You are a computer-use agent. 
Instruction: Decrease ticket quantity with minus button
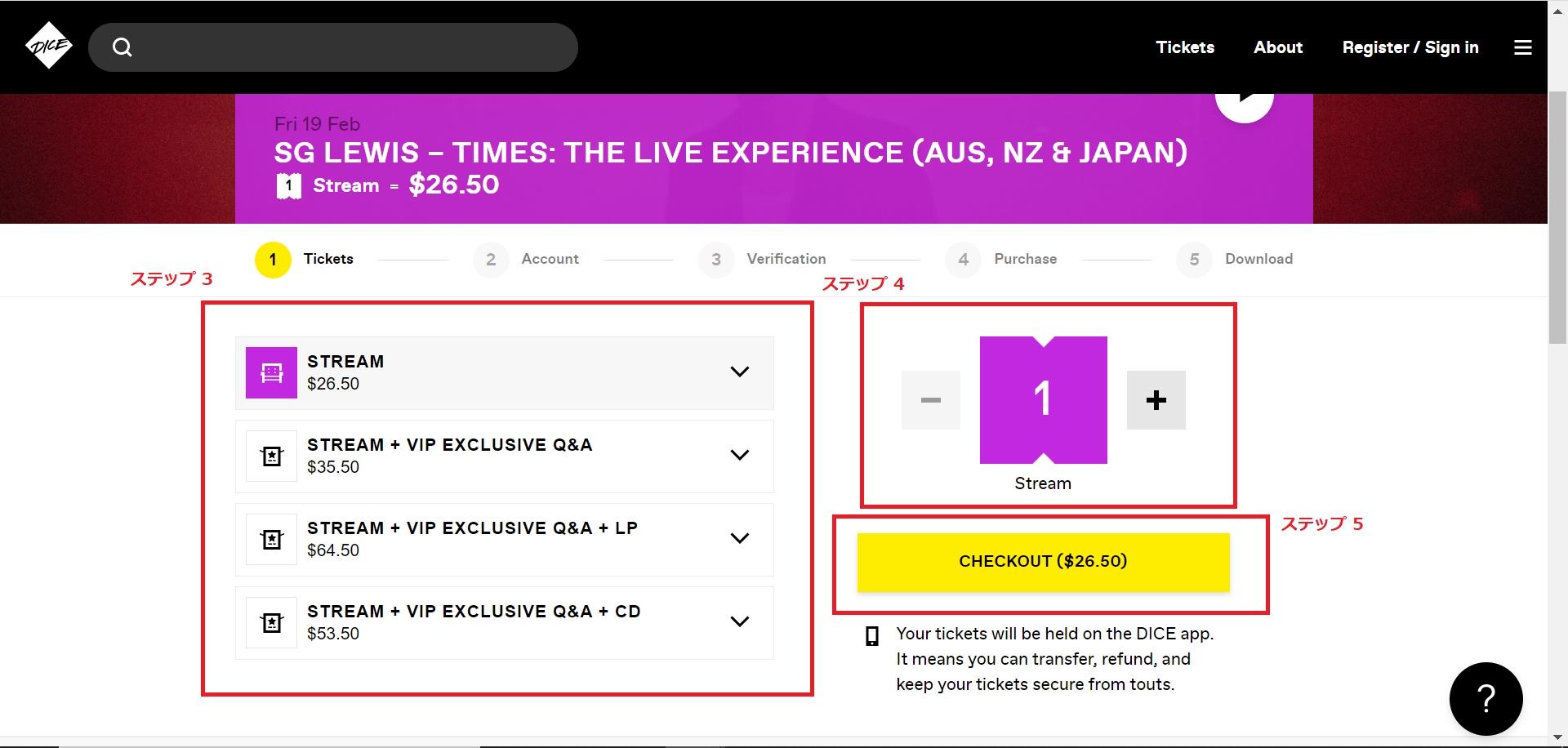point(930,400)
